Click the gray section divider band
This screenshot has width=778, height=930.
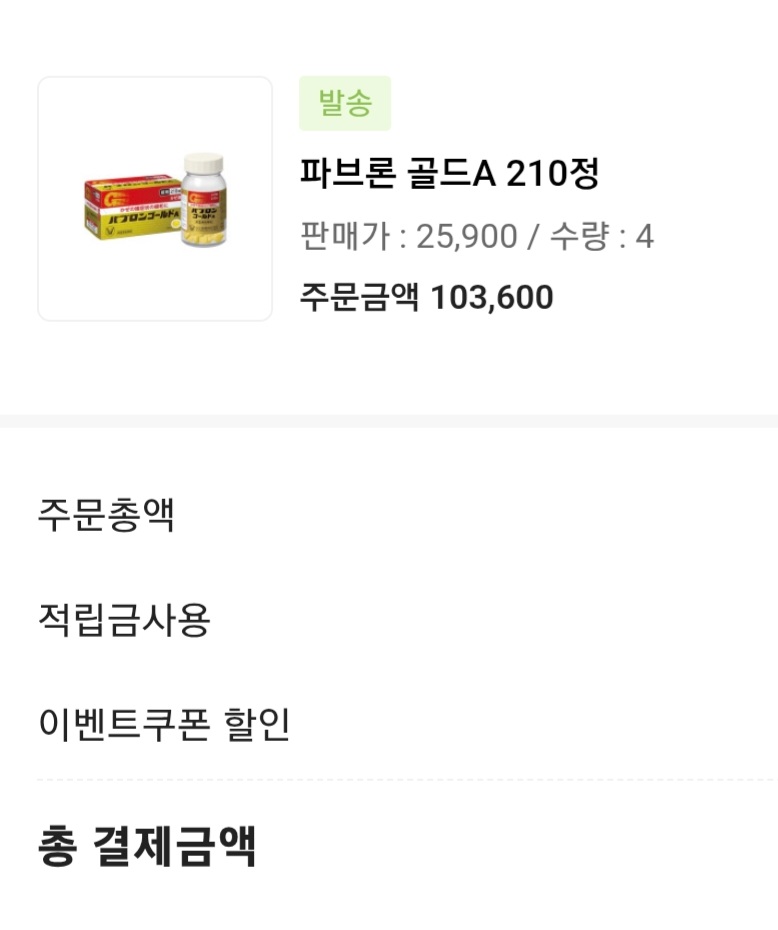[389, 421]
